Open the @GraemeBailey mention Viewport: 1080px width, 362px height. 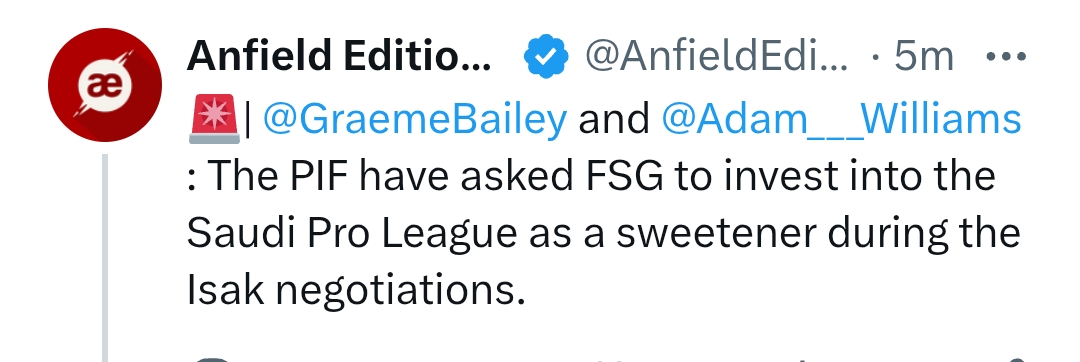pos(415,119)
